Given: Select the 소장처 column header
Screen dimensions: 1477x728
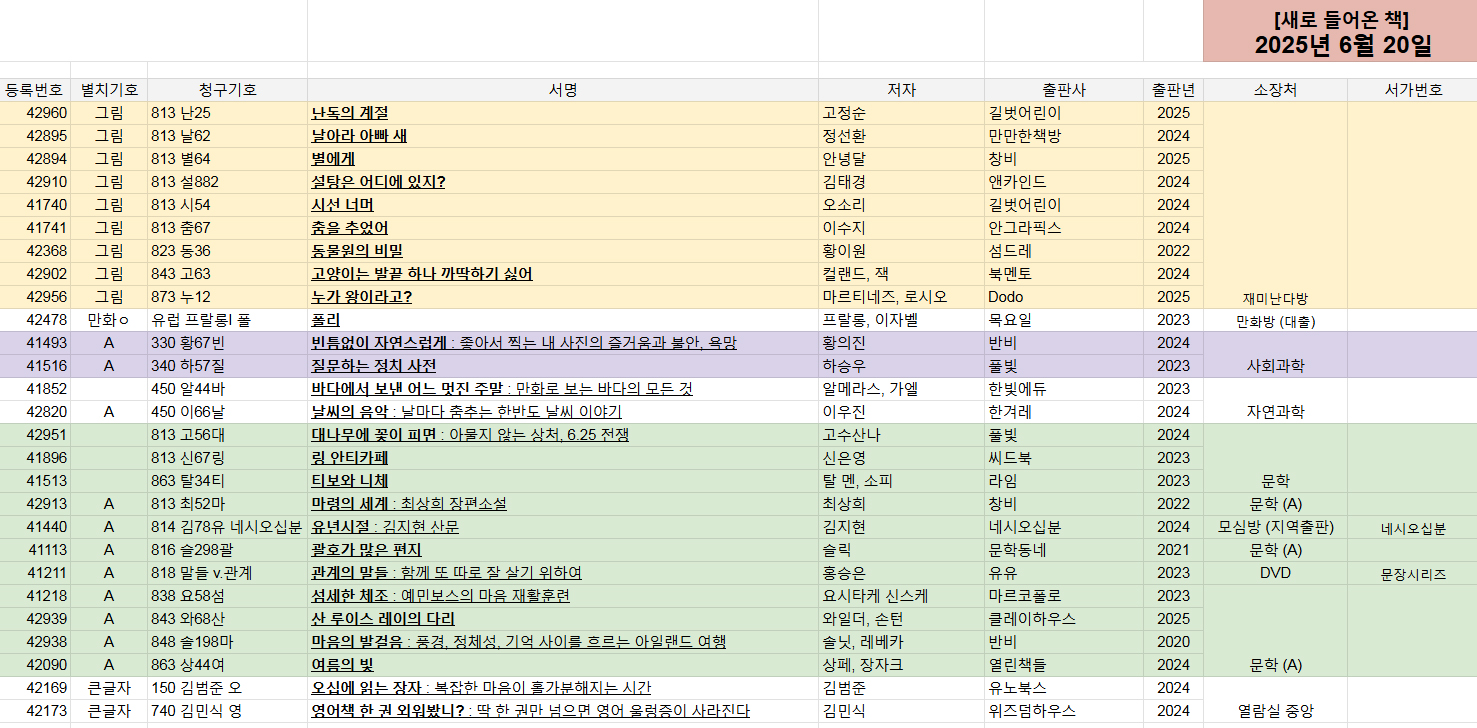Looking at the screenshot, I should (x=1275, y=90).
